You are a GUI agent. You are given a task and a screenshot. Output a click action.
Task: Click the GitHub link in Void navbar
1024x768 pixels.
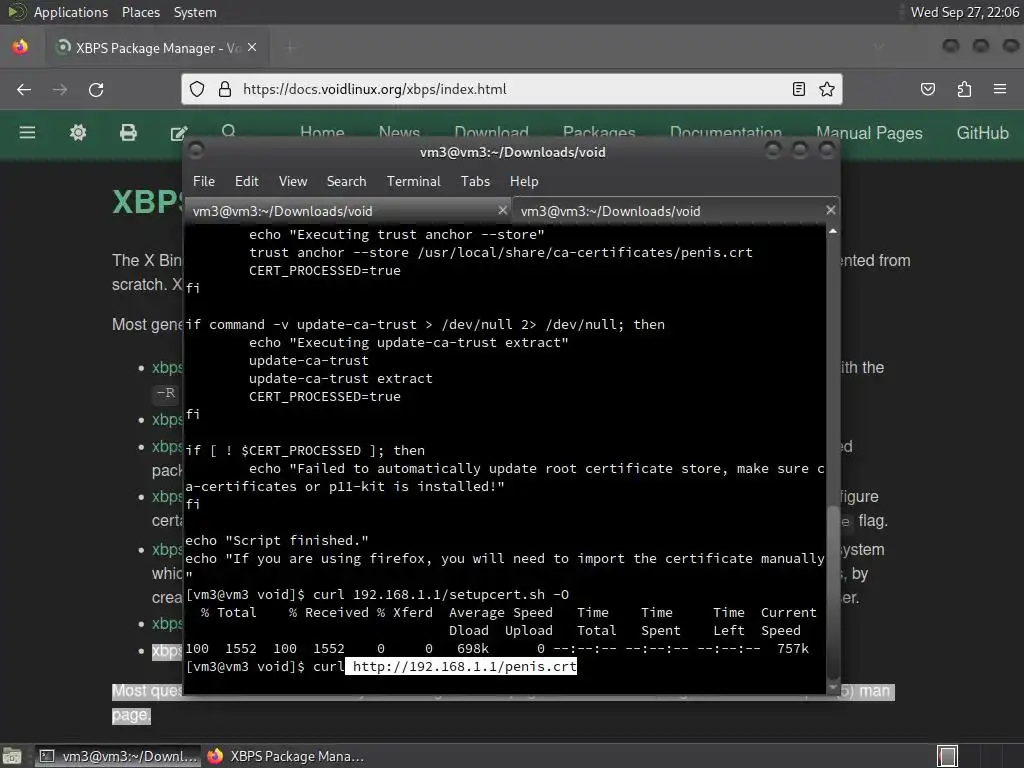pyautogui.click(x=982, y=133)
